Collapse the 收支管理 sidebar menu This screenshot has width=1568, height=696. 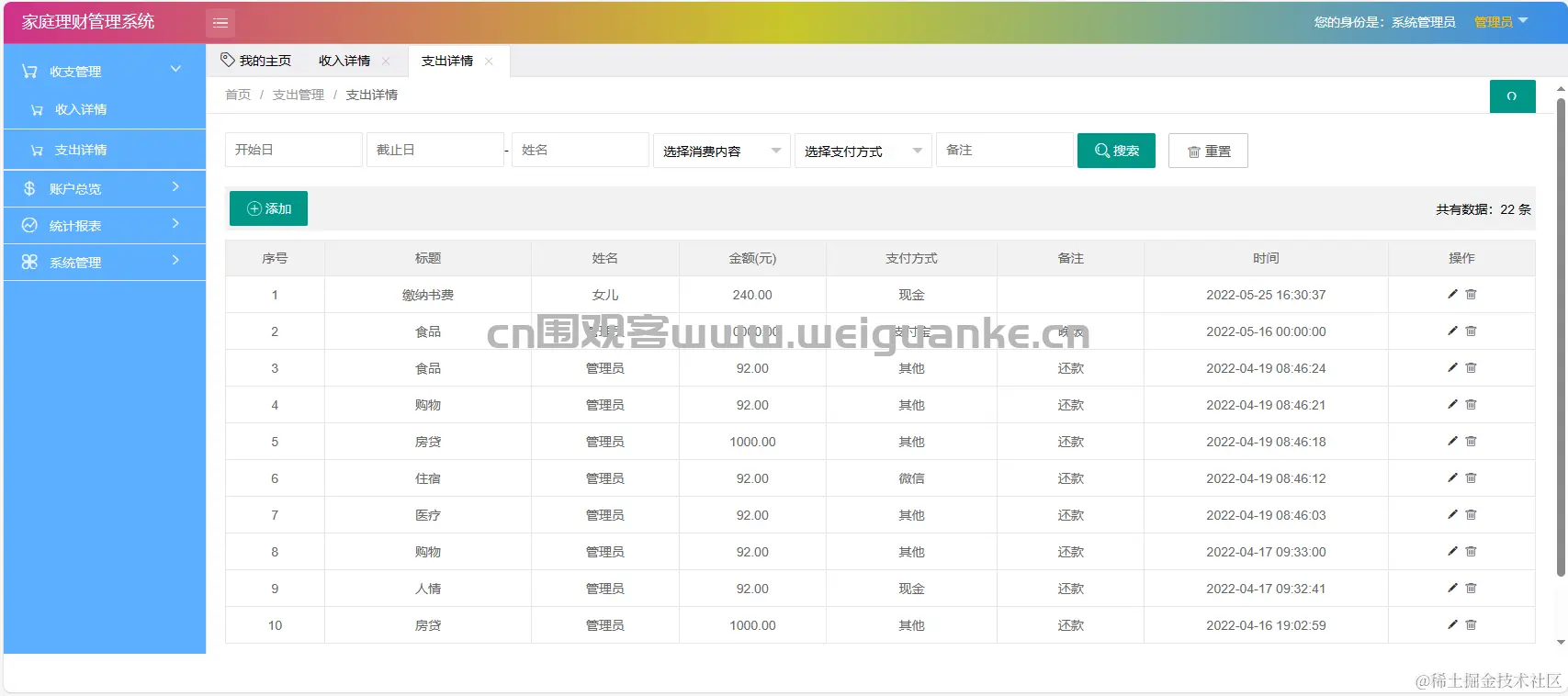(175, 69)
